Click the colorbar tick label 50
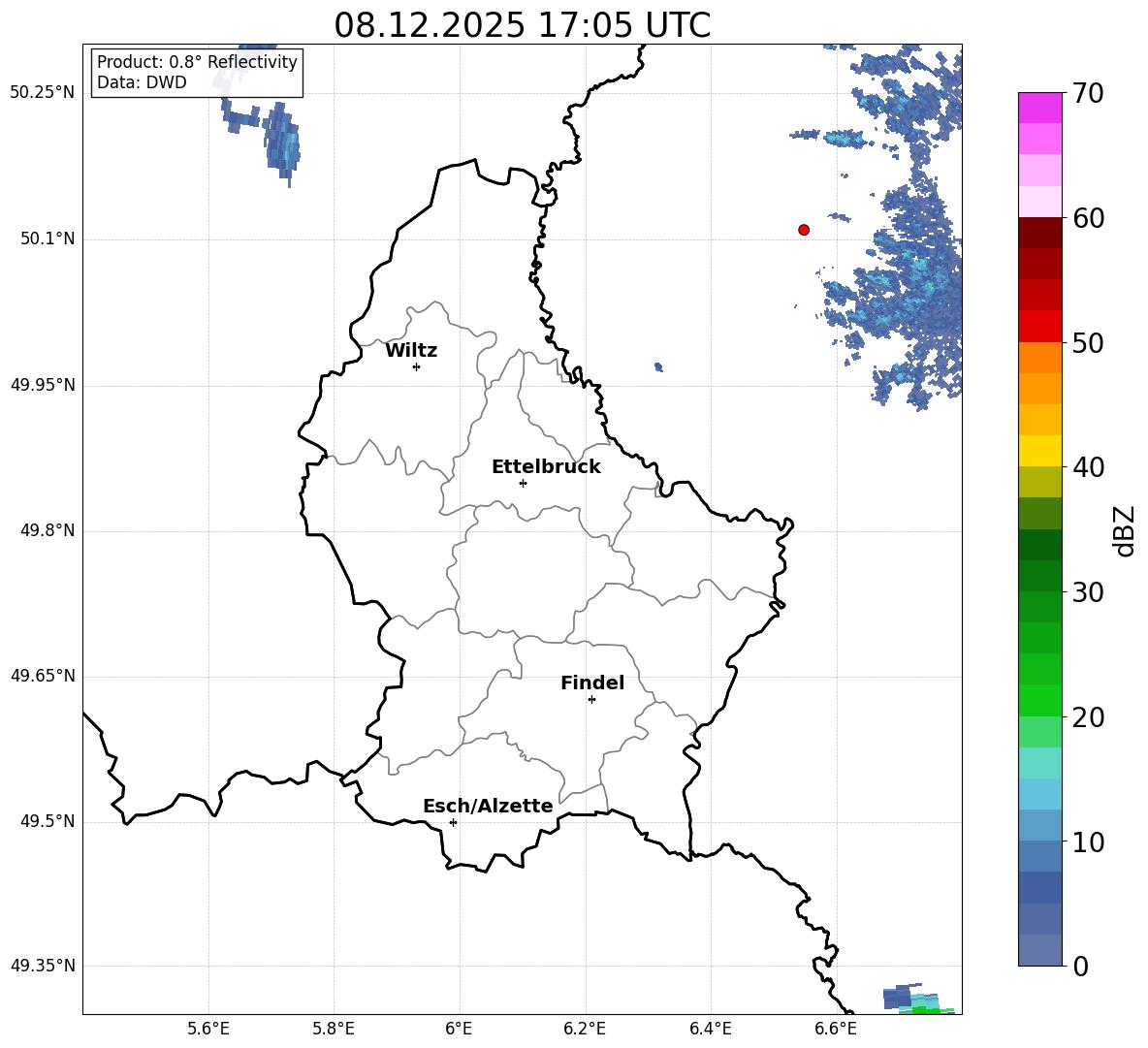The width and height of the screenshot is (1148, 1048). [x=1088, y=342]
